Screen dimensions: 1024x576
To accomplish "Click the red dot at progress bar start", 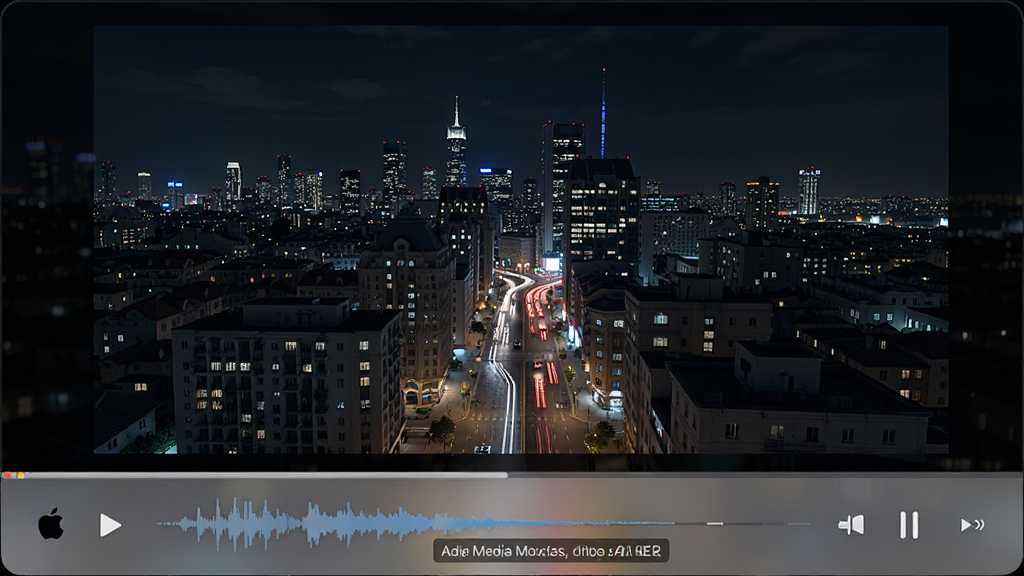I will 7,475.
